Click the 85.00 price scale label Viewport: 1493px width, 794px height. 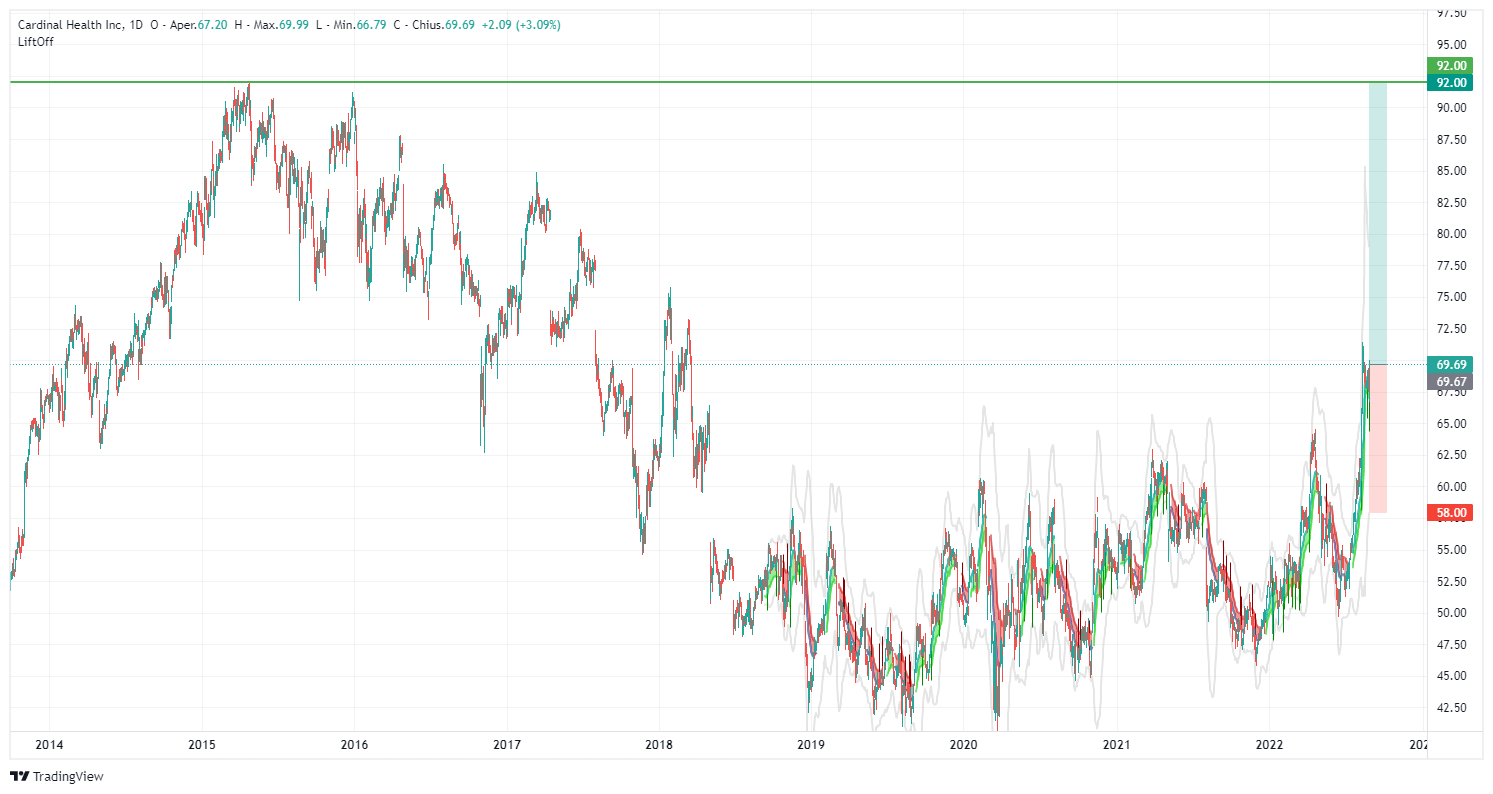[x=1451, y=171]
